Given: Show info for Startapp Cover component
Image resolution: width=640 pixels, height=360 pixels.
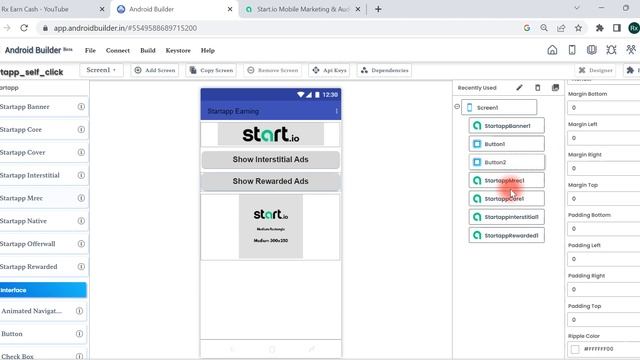Looking at the screenshot, I should point(81,152).
